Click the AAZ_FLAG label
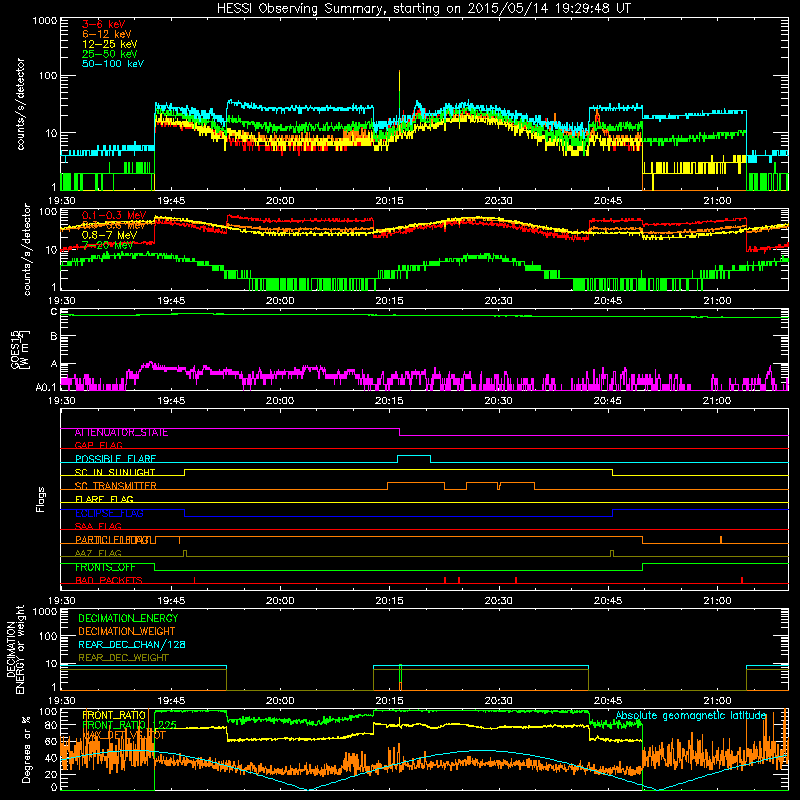 tap(98, 553)
